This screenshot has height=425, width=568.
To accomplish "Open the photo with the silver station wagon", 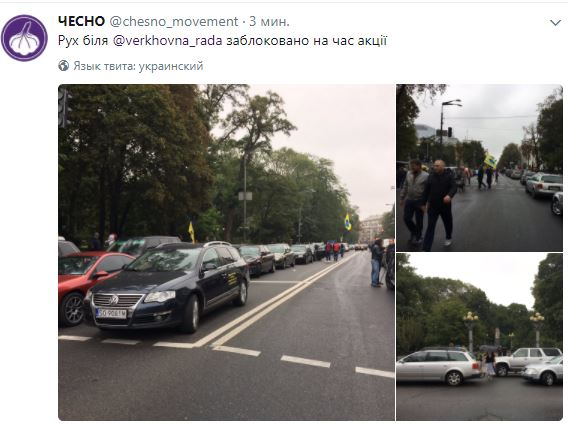I will point(479,337).
